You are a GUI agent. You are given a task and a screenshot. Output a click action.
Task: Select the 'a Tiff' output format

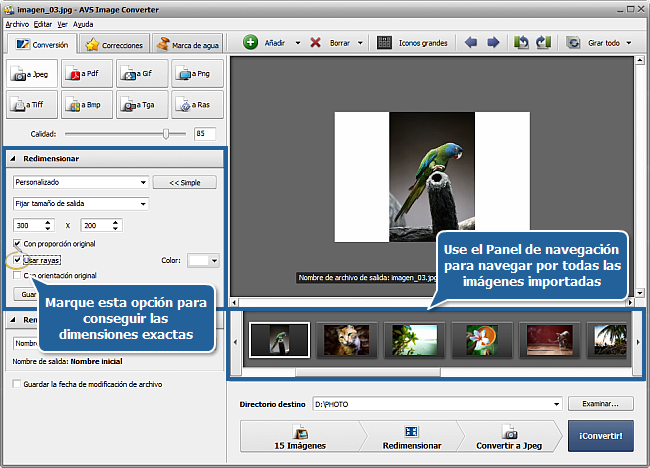[32, 102]
